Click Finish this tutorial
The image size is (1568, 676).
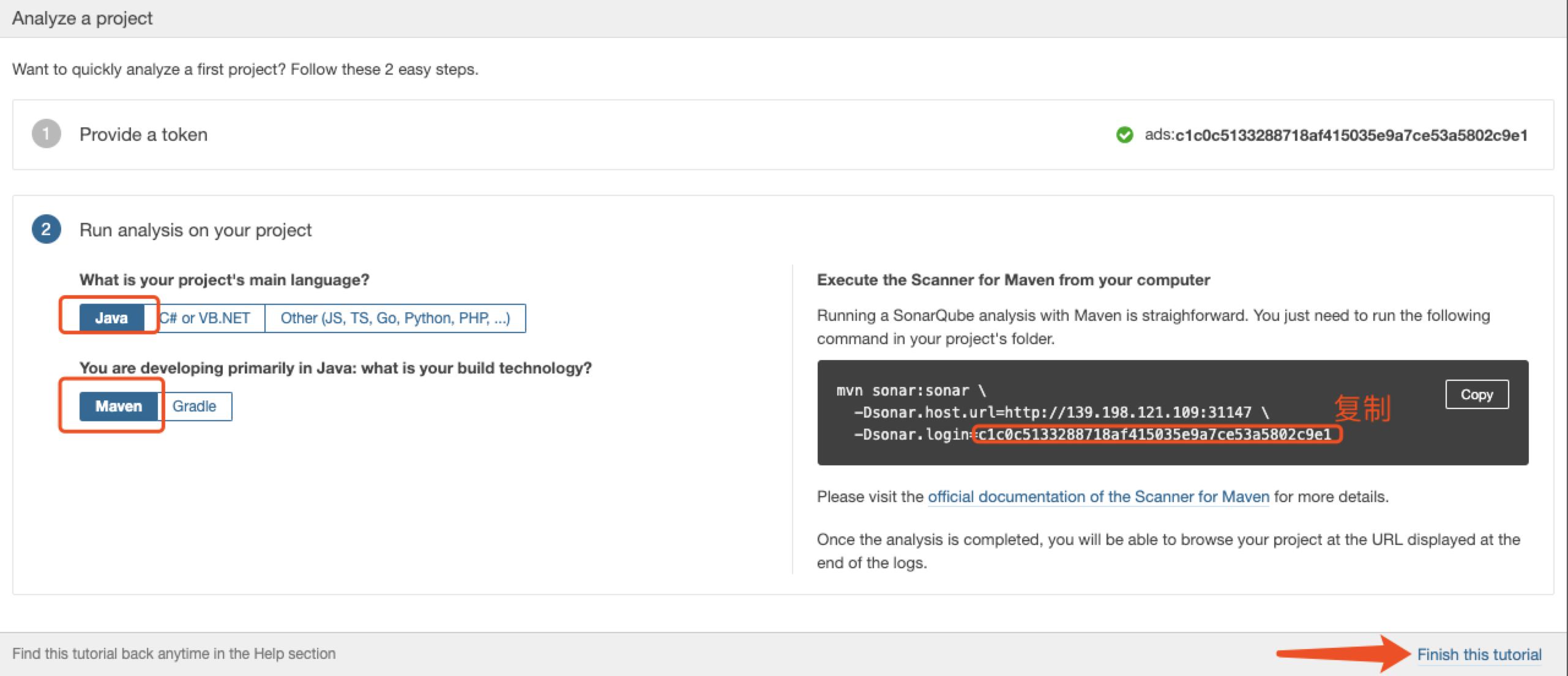coord(1480,654)
